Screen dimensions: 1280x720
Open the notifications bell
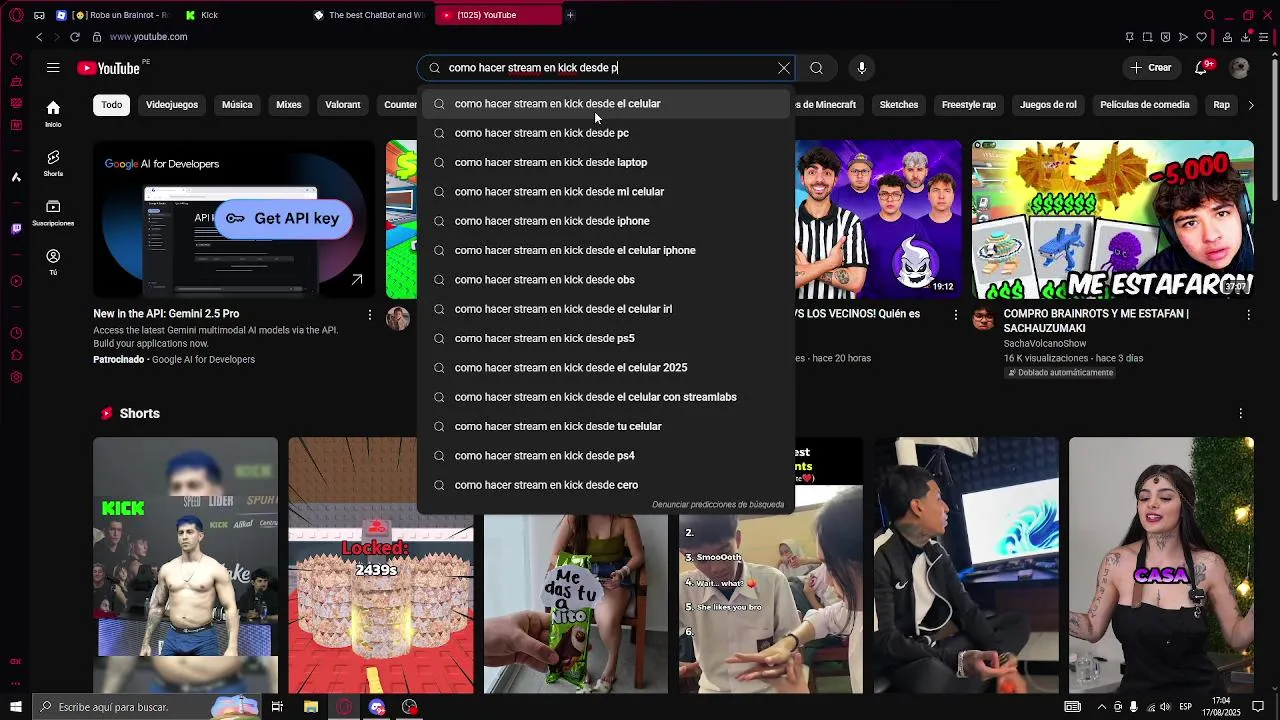[x=1201, y=68]
